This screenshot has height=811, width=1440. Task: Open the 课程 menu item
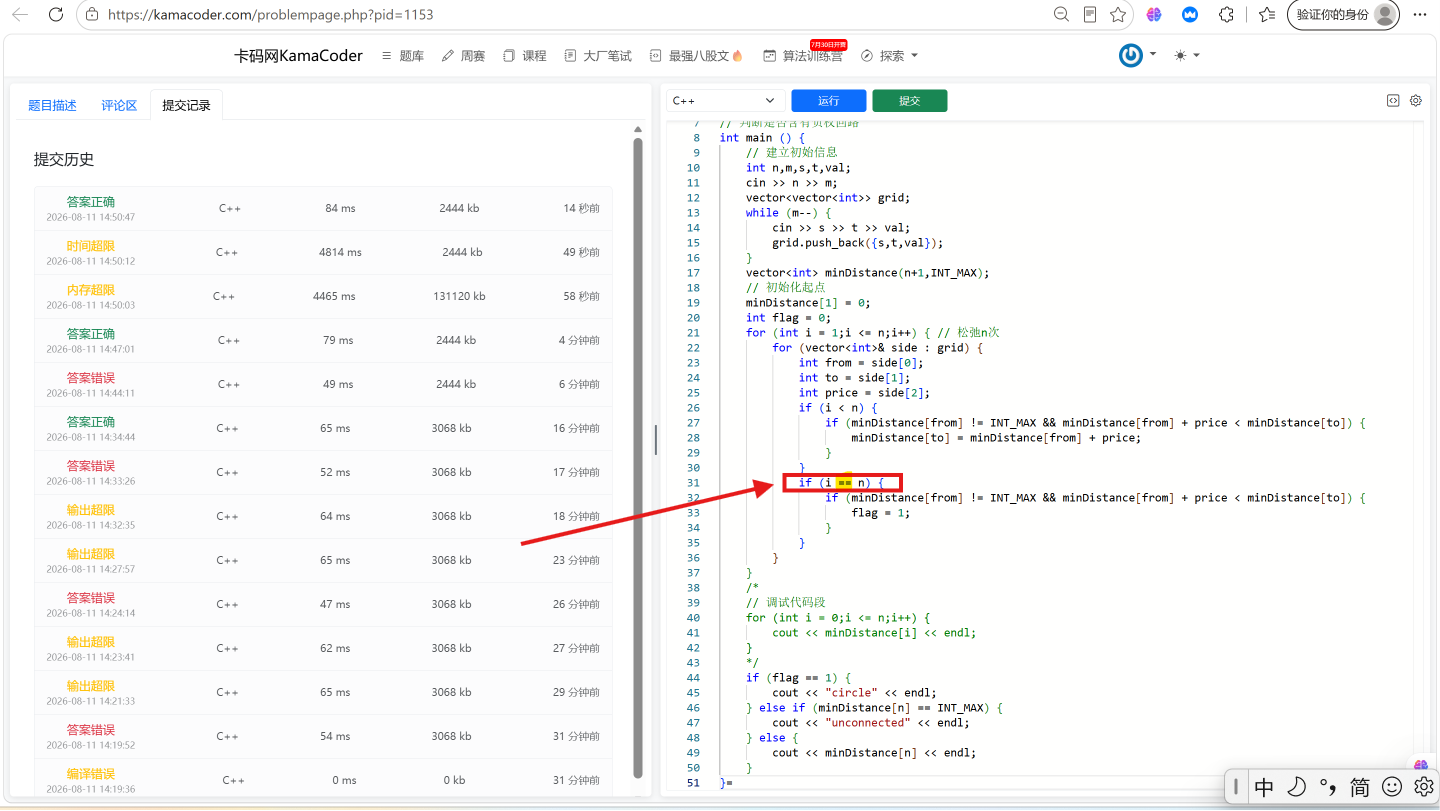pos(525,56)
